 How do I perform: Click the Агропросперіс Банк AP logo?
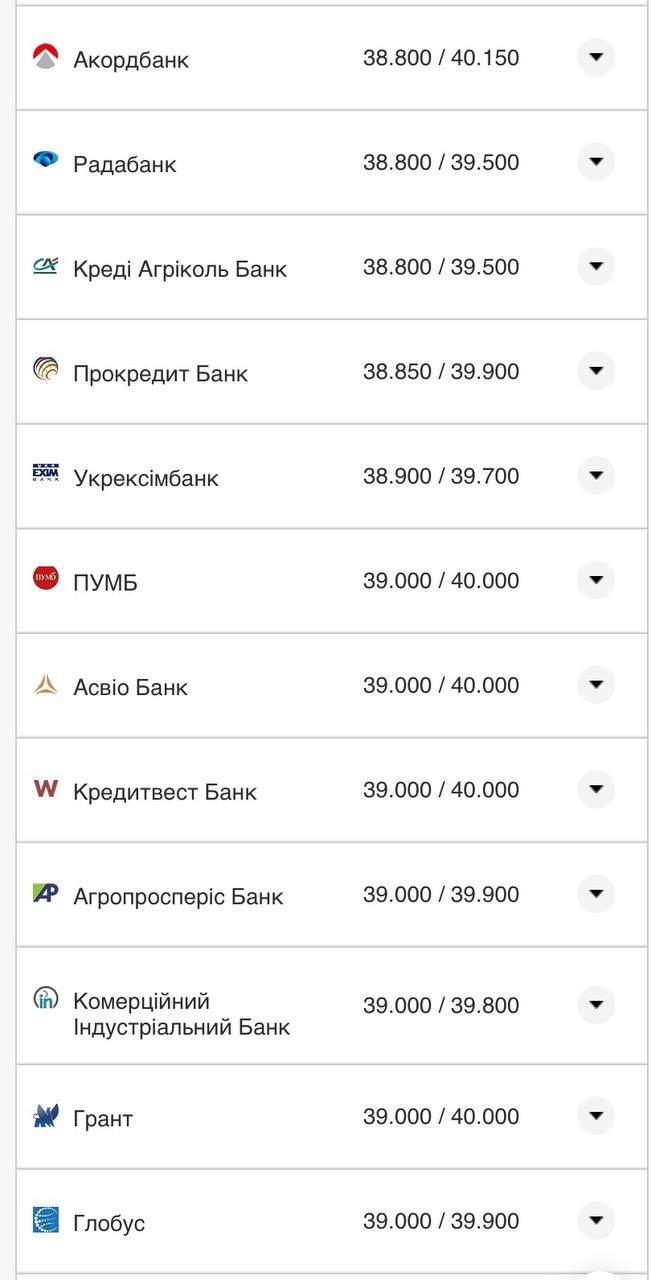tap(46, 893)
